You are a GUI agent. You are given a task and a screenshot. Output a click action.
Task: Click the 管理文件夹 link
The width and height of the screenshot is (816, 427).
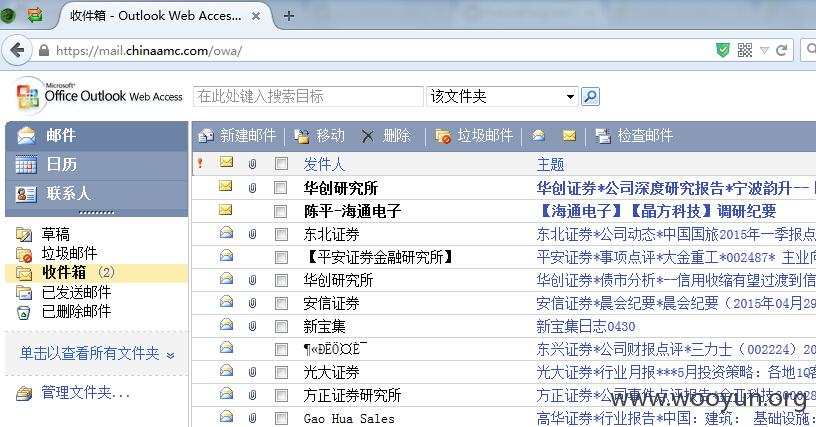click(x=85, y=393)
